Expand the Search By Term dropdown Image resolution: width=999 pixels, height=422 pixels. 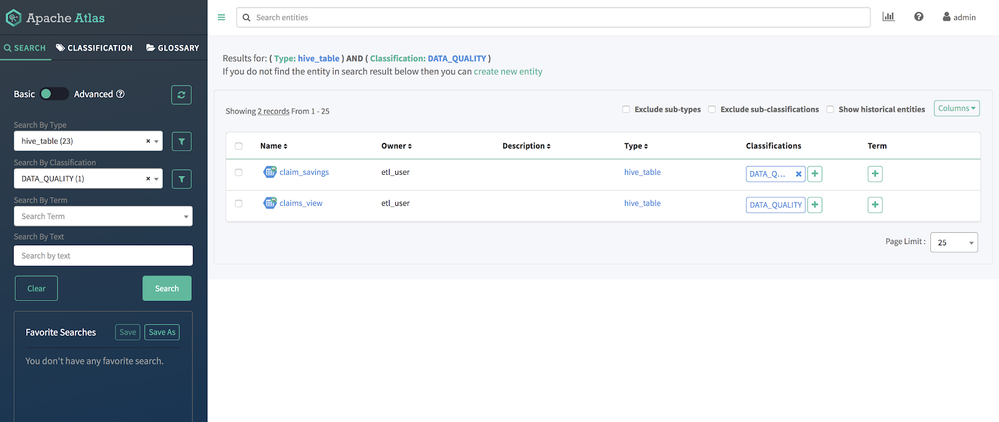click(103, 216)
